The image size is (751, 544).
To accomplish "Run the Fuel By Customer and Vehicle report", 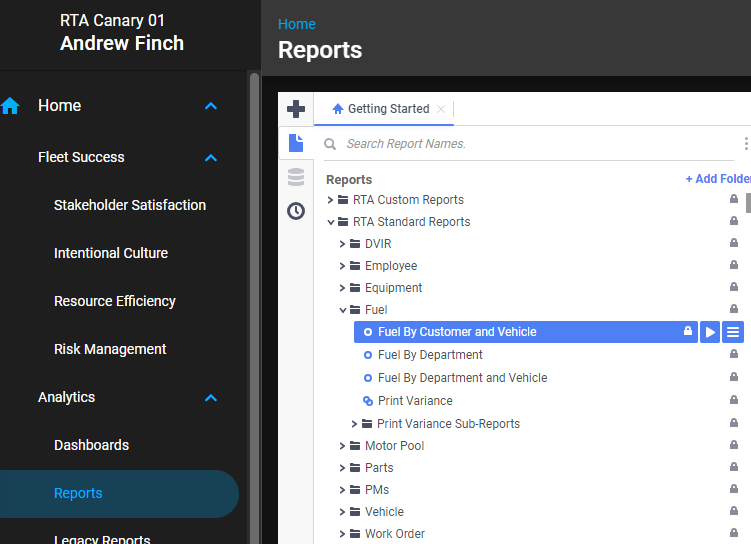I will point(710,332).
